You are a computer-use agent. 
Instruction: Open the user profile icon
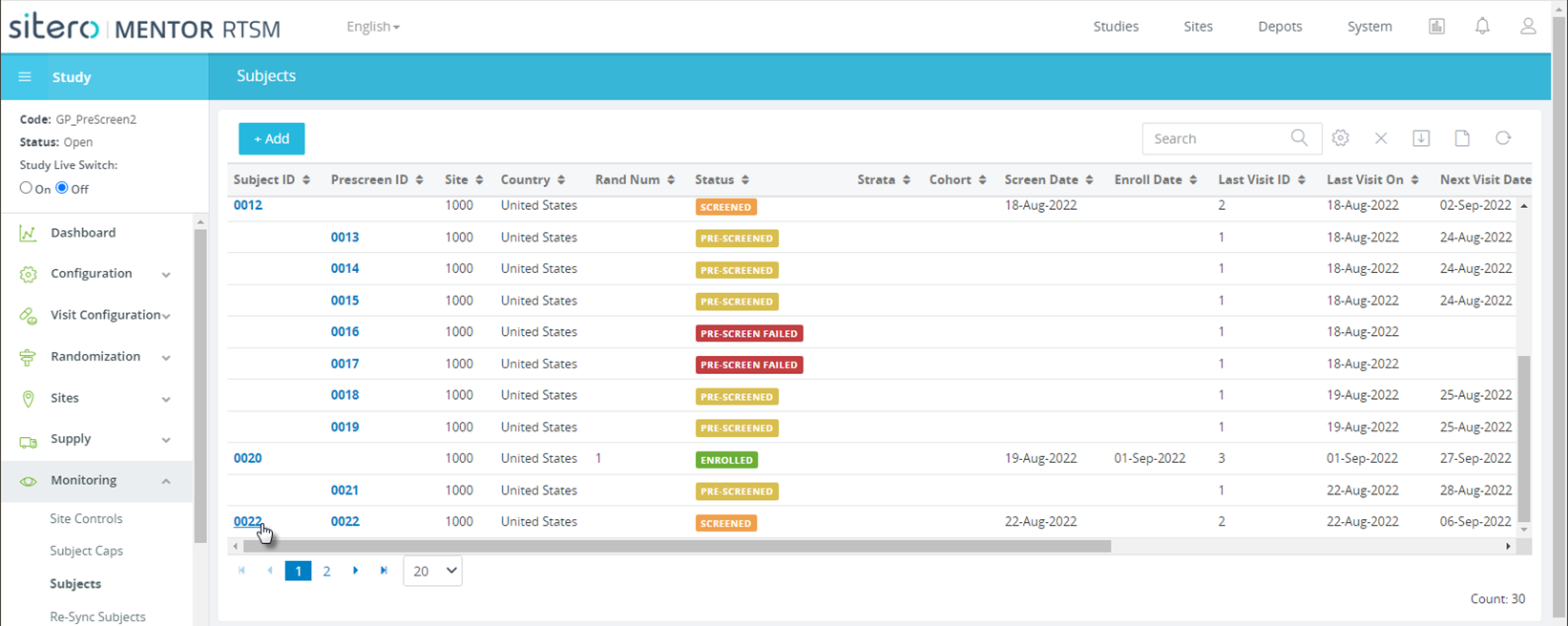1528,27
